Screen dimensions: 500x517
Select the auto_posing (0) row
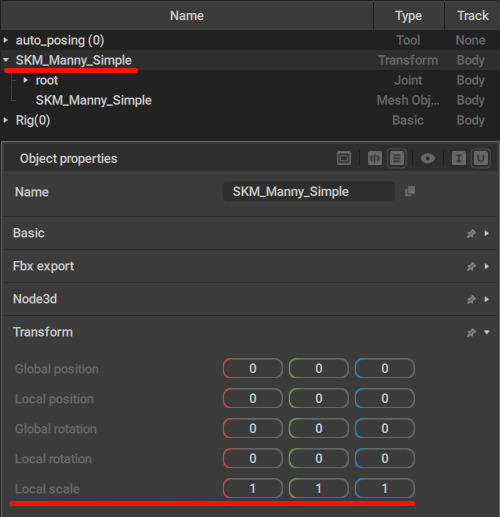click(250, 40)
